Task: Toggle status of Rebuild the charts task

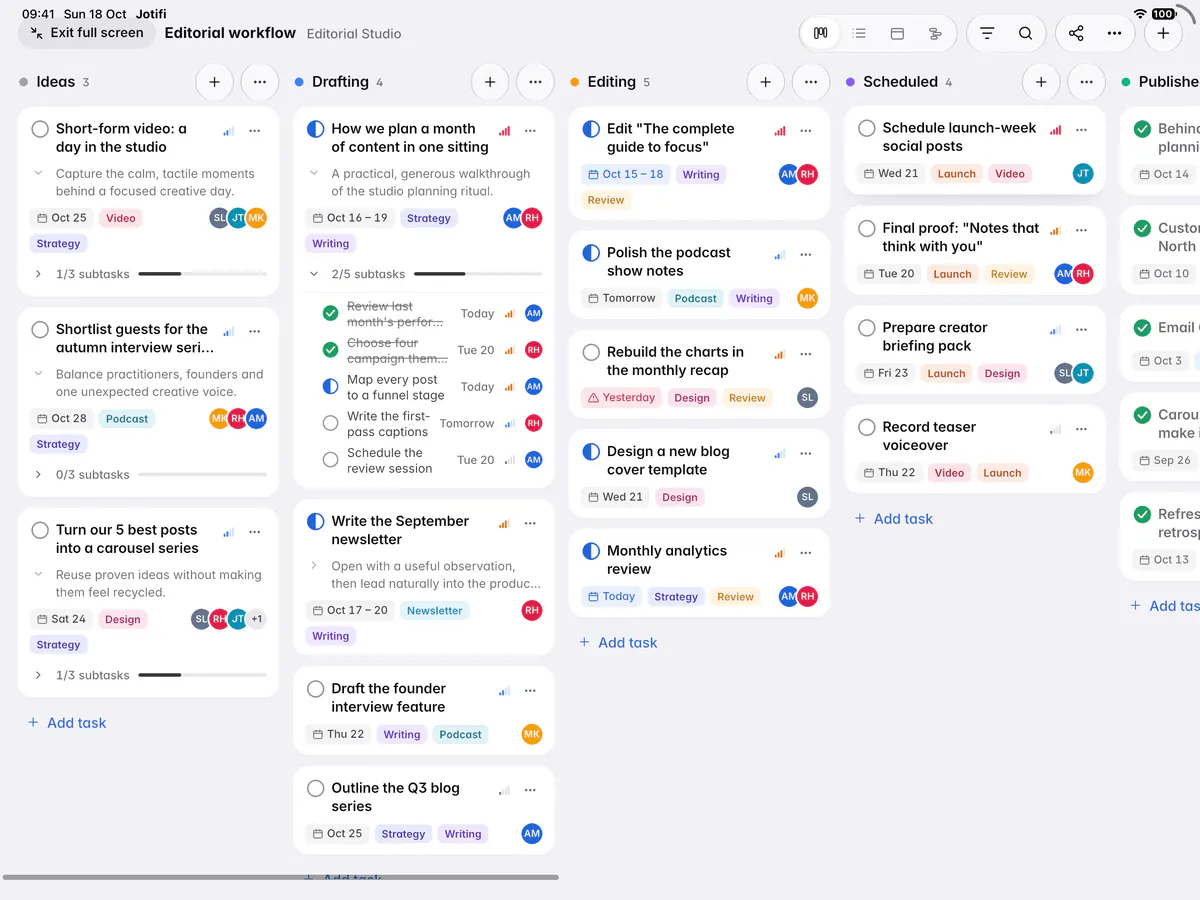Action: coord(591,352)
